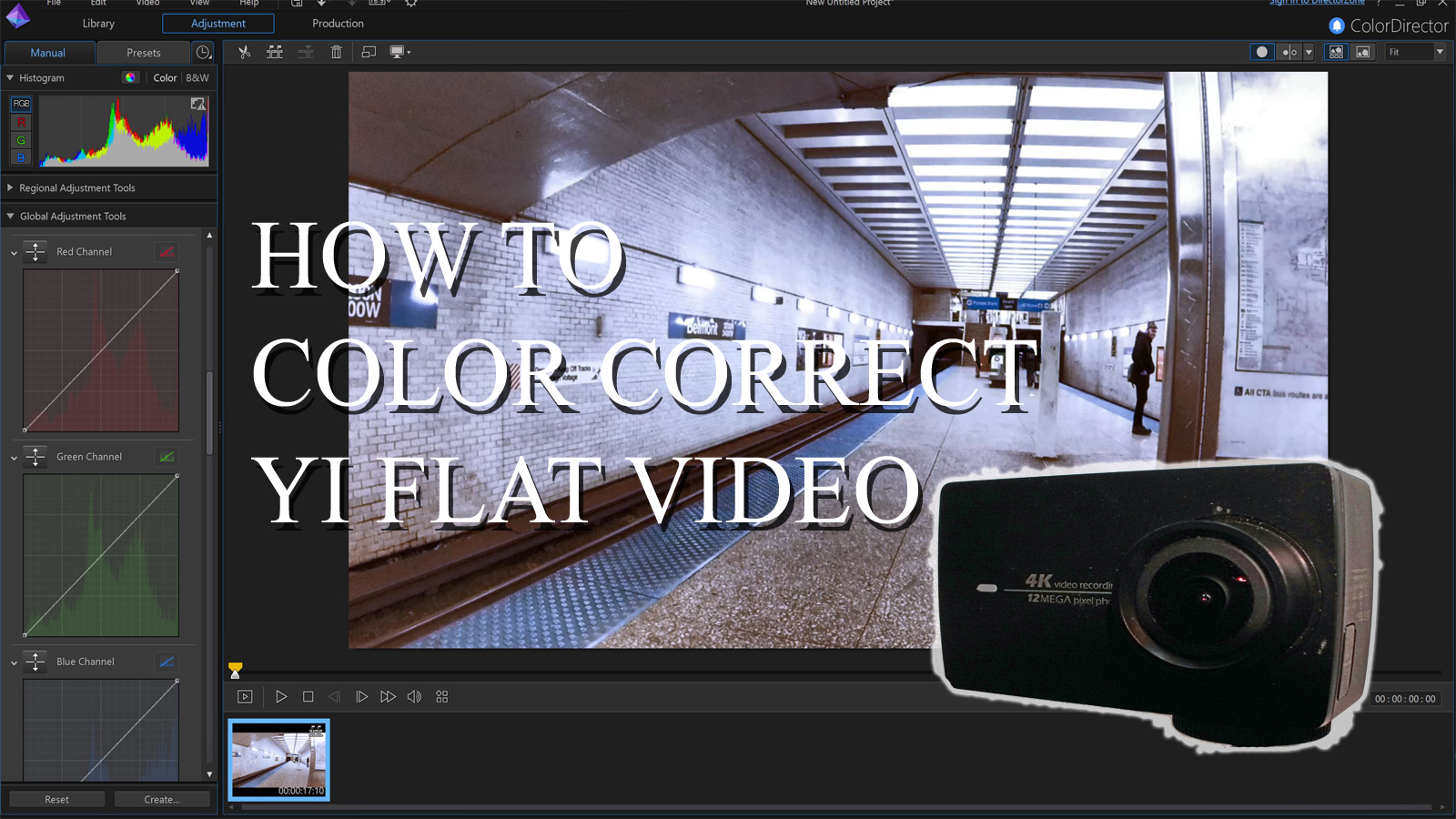Screen dimensions: 1456x819
Task: Click the display/monitor output icon
Action: pos(399,52)
